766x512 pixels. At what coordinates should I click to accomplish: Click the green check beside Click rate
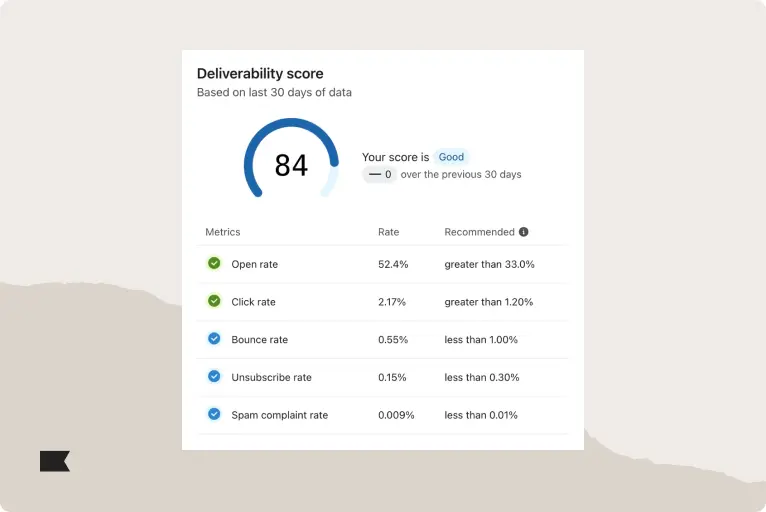[214, 301]
